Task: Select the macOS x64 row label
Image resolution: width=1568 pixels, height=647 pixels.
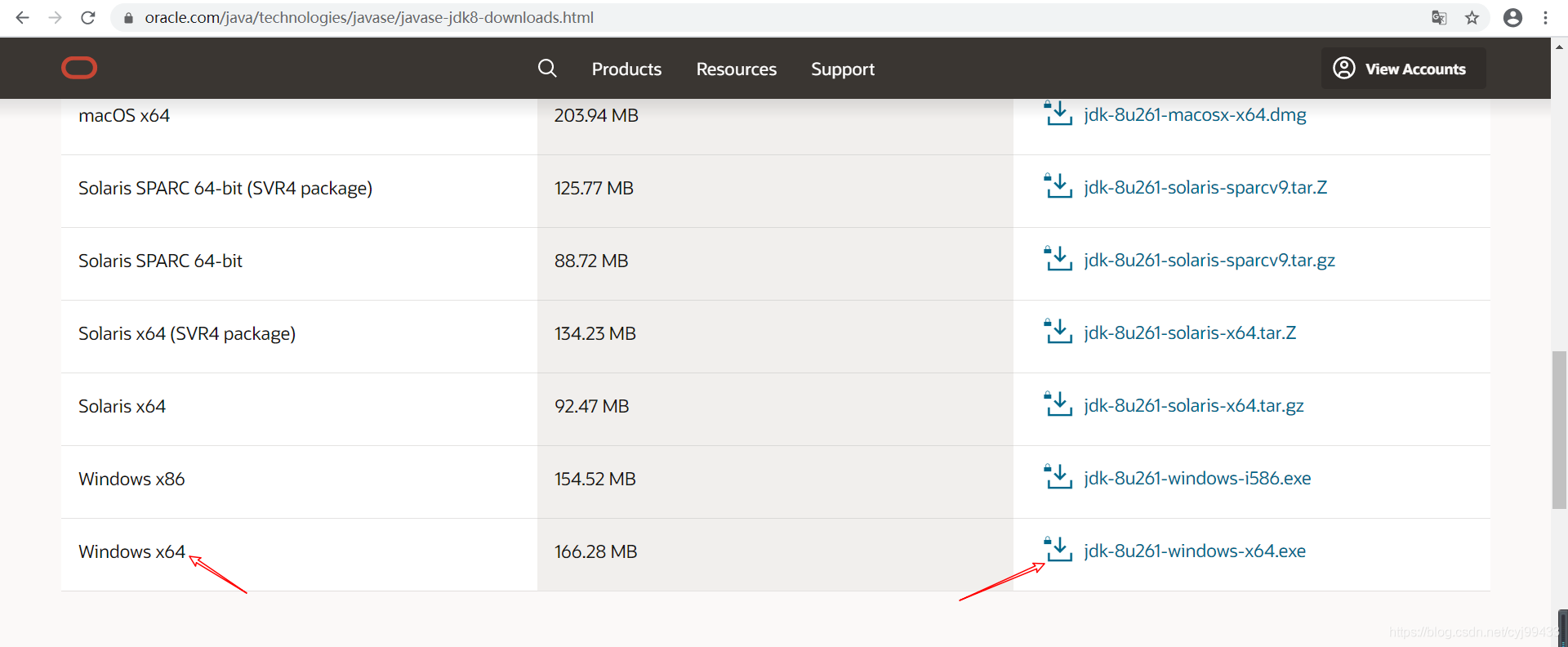Action: [x=124, y=115]
